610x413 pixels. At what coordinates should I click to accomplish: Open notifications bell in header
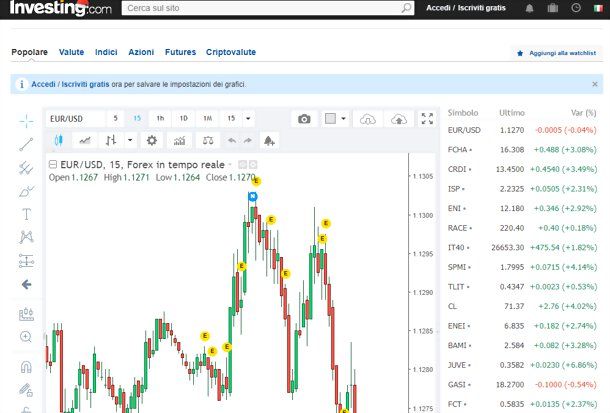pyautogui.click(x=529, y=8)
